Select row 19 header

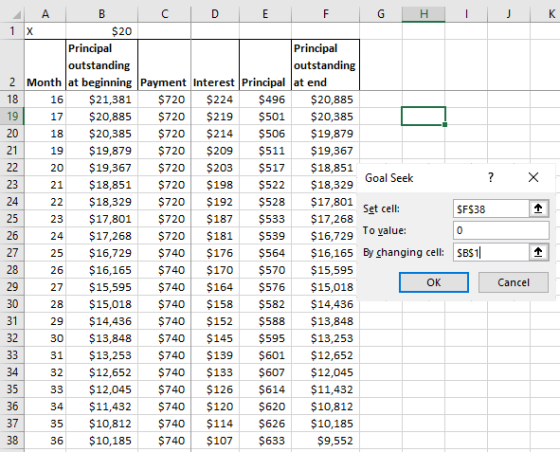coord(12,116)
